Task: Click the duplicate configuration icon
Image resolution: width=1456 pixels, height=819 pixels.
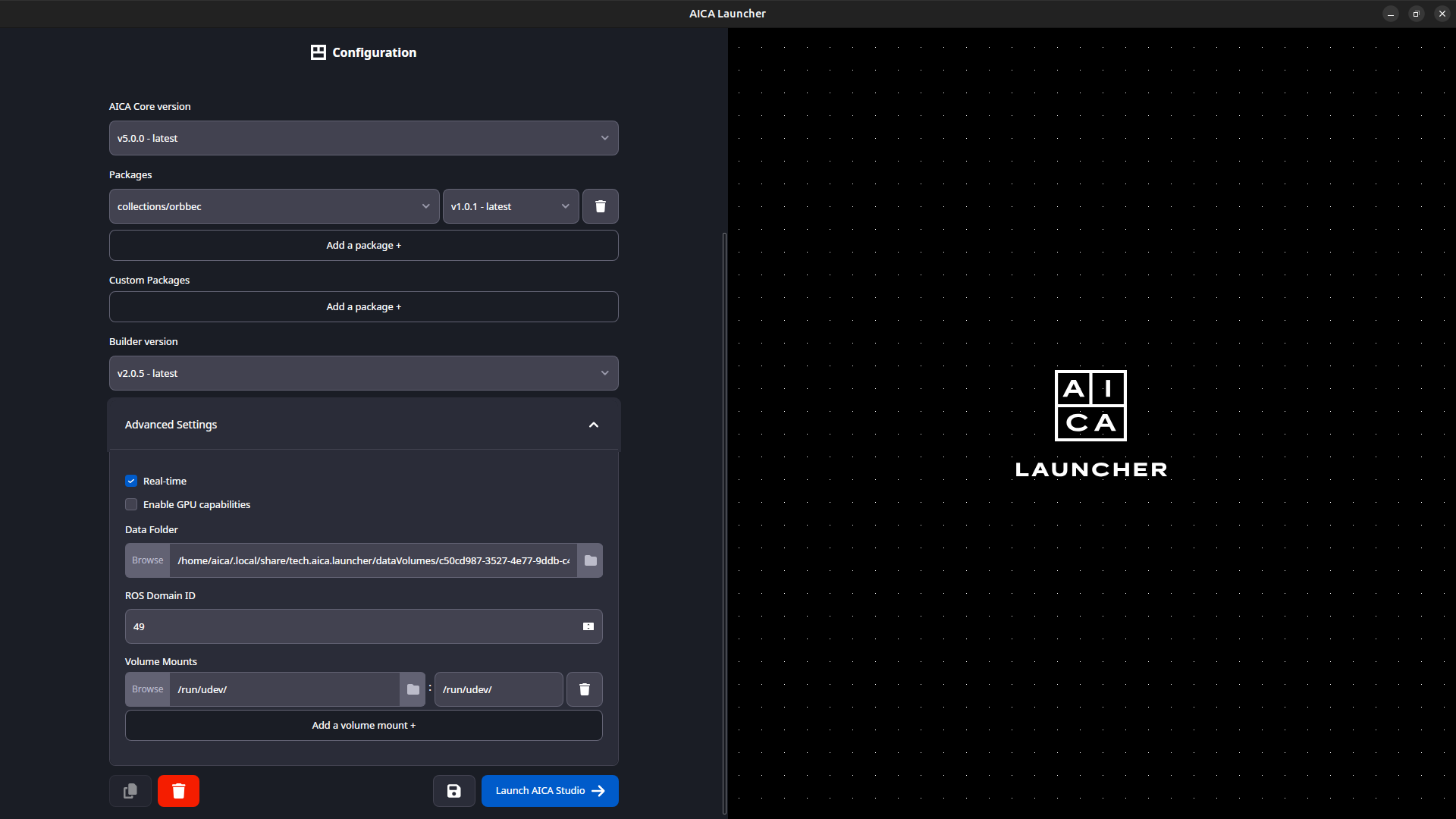Action: point(130,791)
